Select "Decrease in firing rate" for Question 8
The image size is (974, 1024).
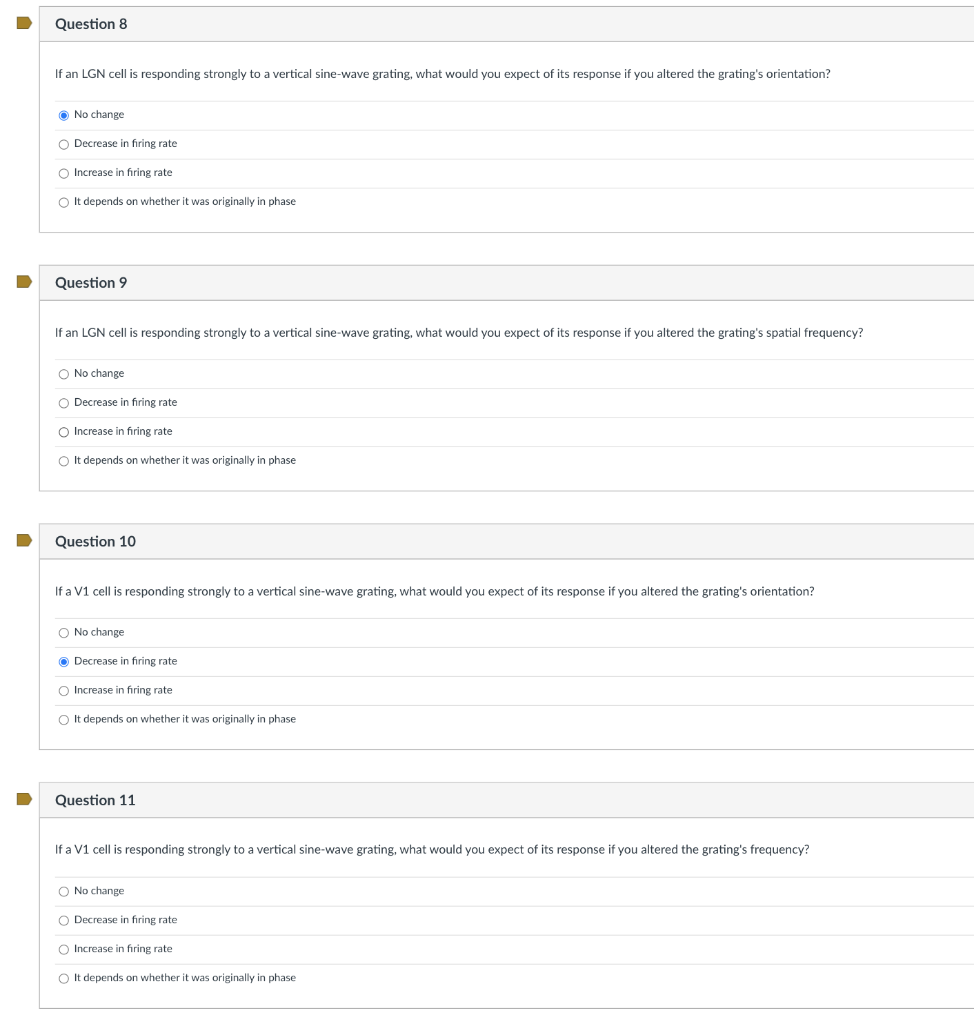point(64,144)
